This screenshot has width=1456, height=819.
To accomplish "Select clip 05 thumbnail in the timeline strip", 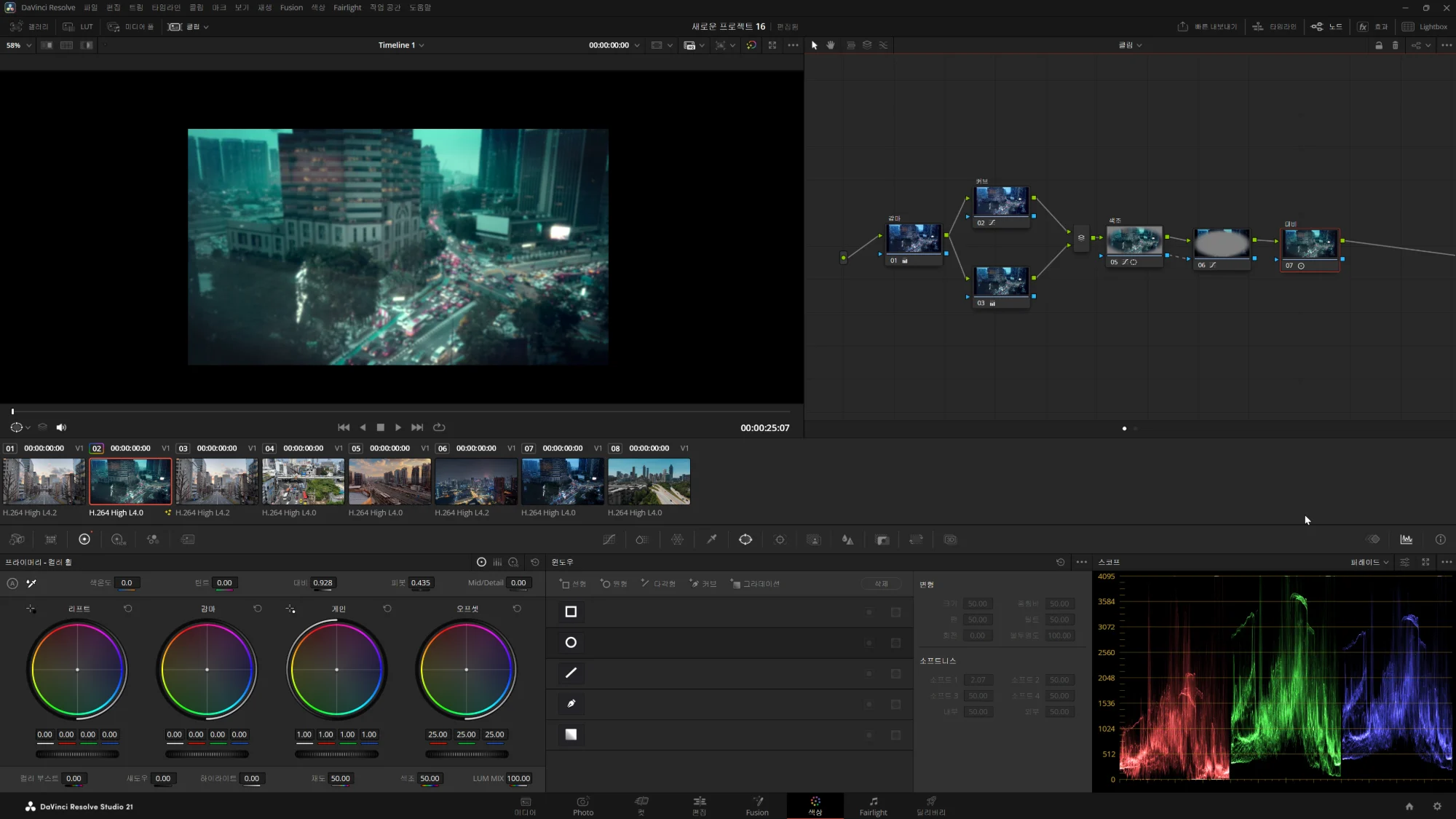I will 389,481.
